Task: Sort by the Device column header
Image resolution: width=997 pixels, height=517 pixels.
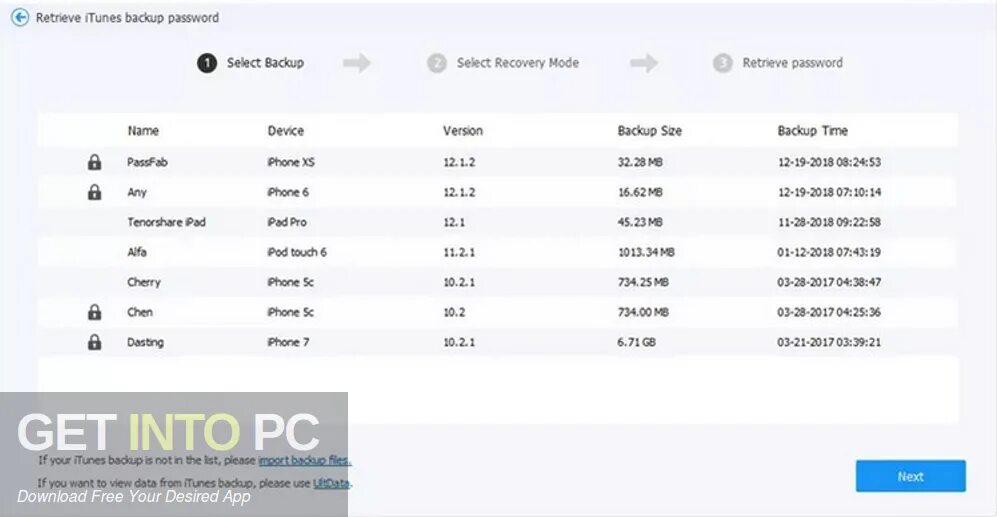Action: click(x=286, y=131)
